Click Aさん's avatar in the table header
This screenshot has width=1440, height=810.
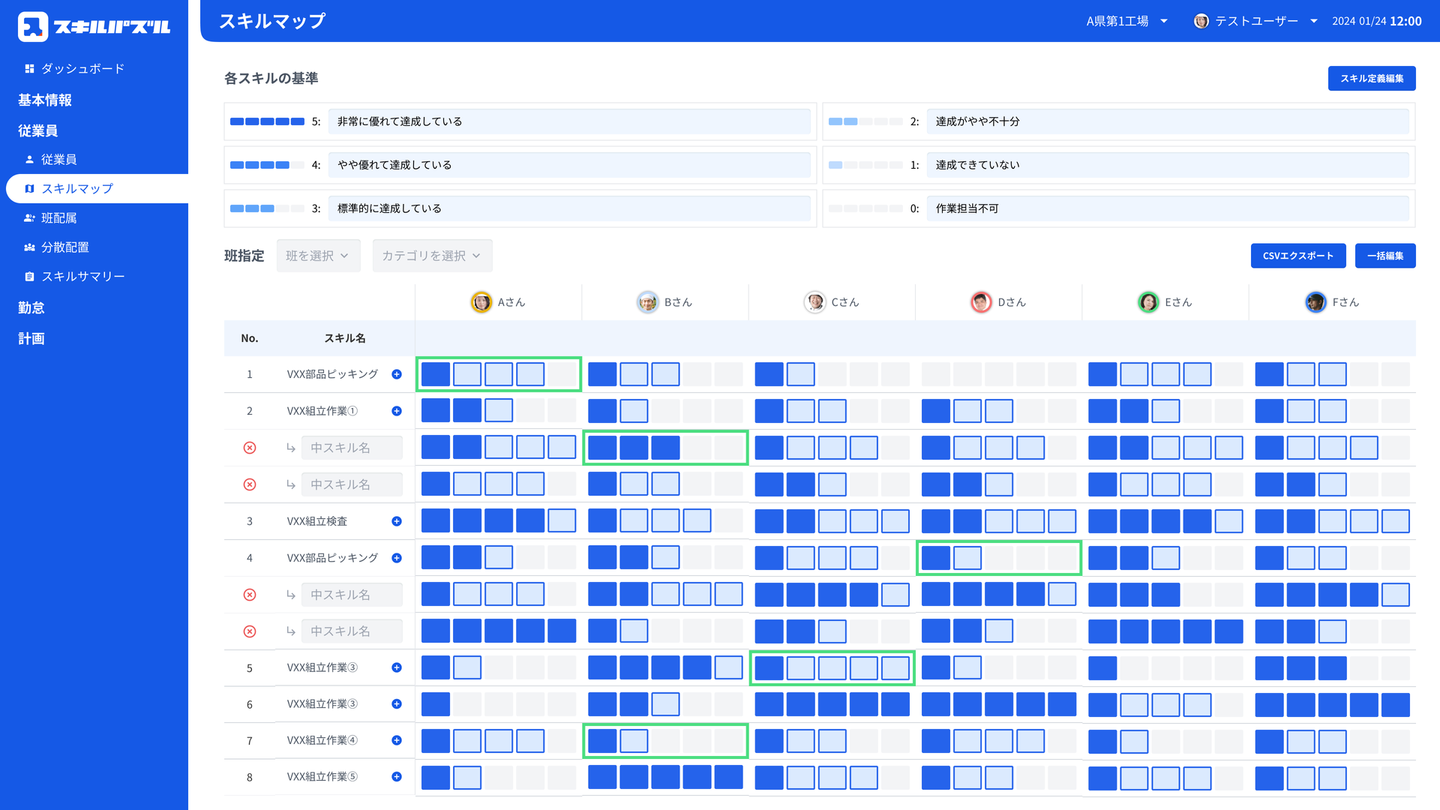(x=482, y=302)
